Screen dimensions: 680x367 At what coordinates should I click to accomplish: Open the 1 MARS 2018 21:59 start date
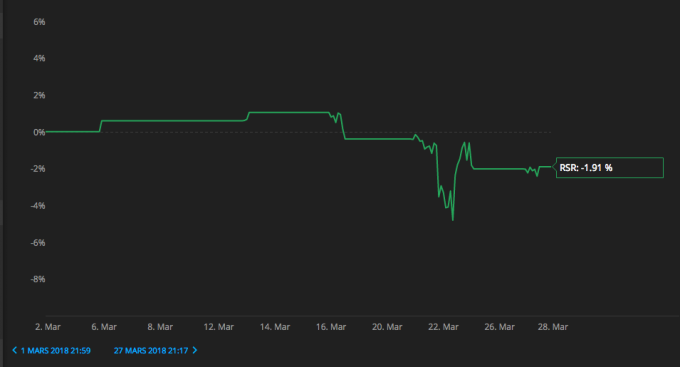pos(56,351)
